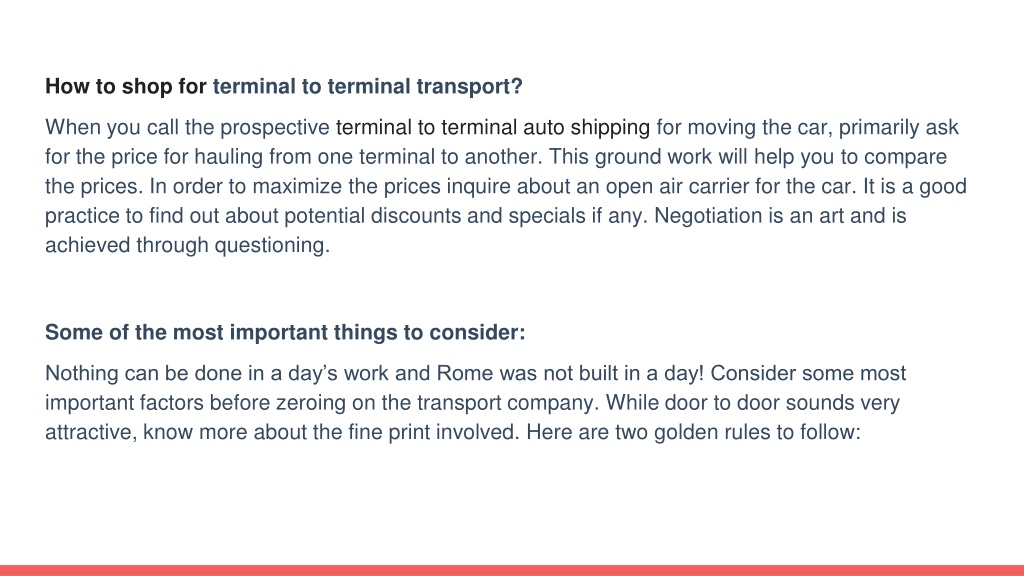
Task: Click the "How to shop for" heading text
Action: point(126,86)
